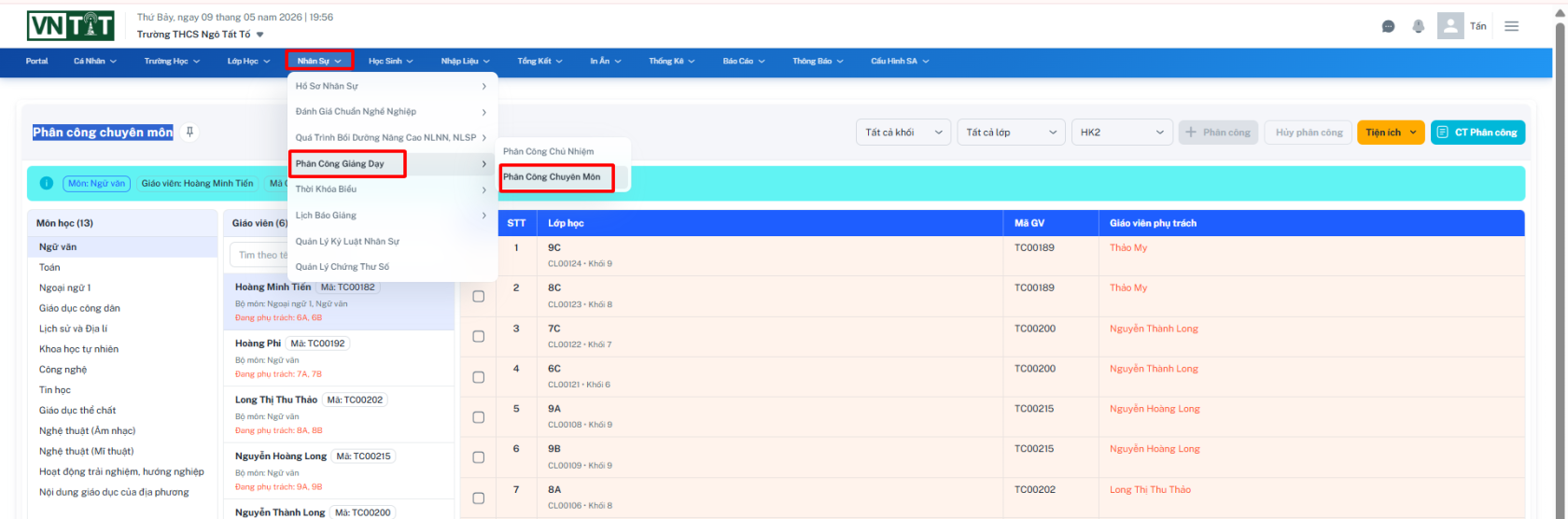Tick the checkbox for class 9A
Screen dimensions: 1568x519
[x=478, y=417]
